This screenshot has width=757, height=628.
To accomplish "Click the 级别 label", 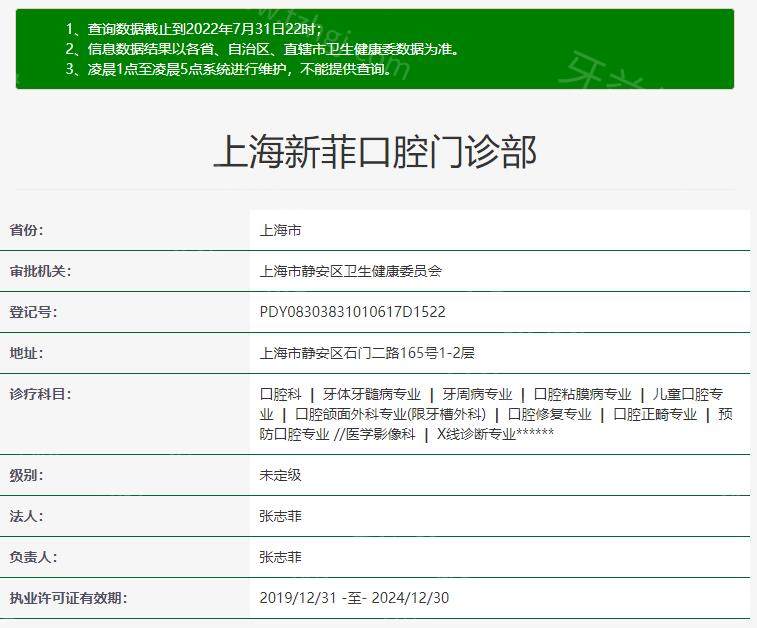I will (x=27, y=475).
